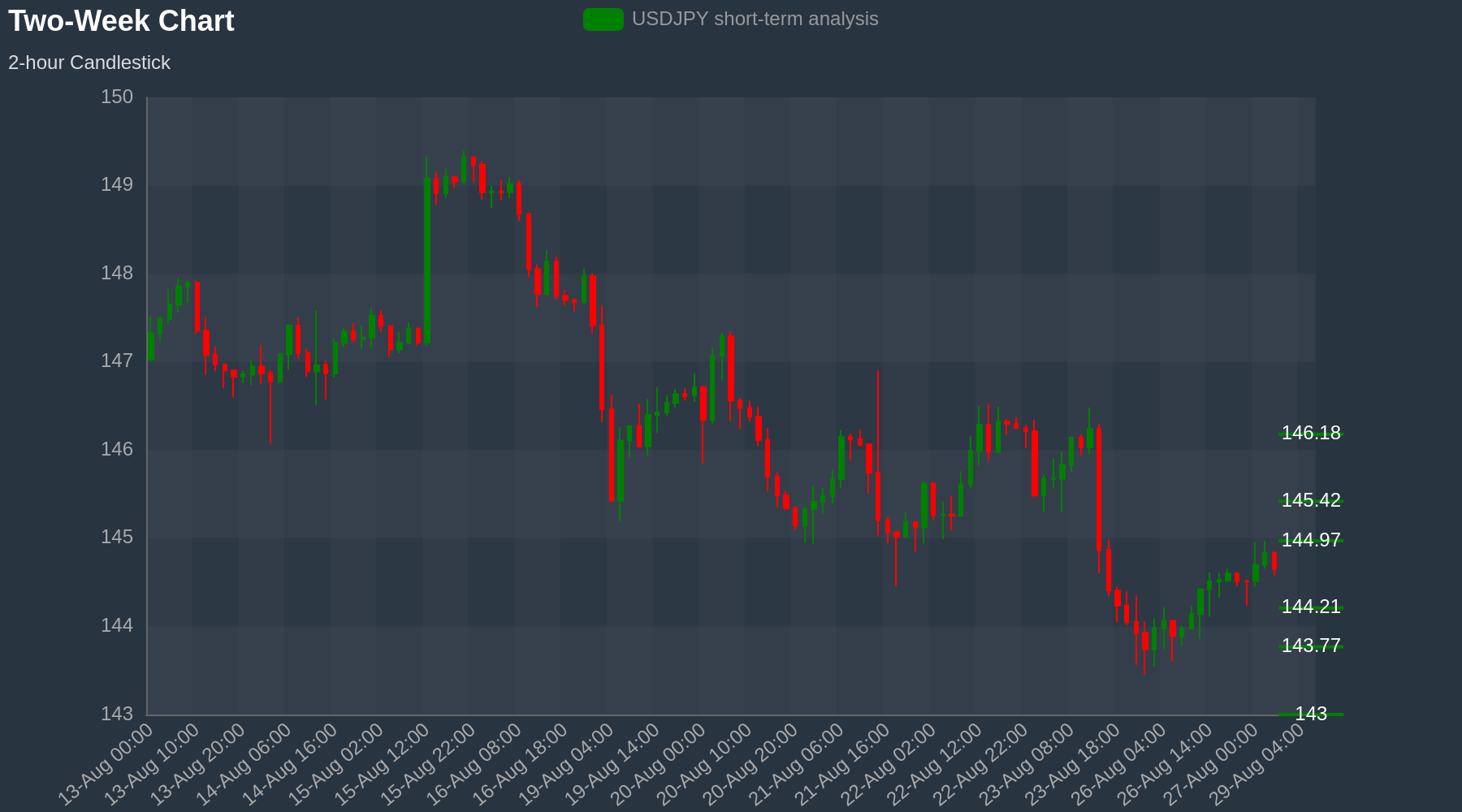Click the 144.97 price level label
Screen dimensions: 1462x812
click(1311, 540)
